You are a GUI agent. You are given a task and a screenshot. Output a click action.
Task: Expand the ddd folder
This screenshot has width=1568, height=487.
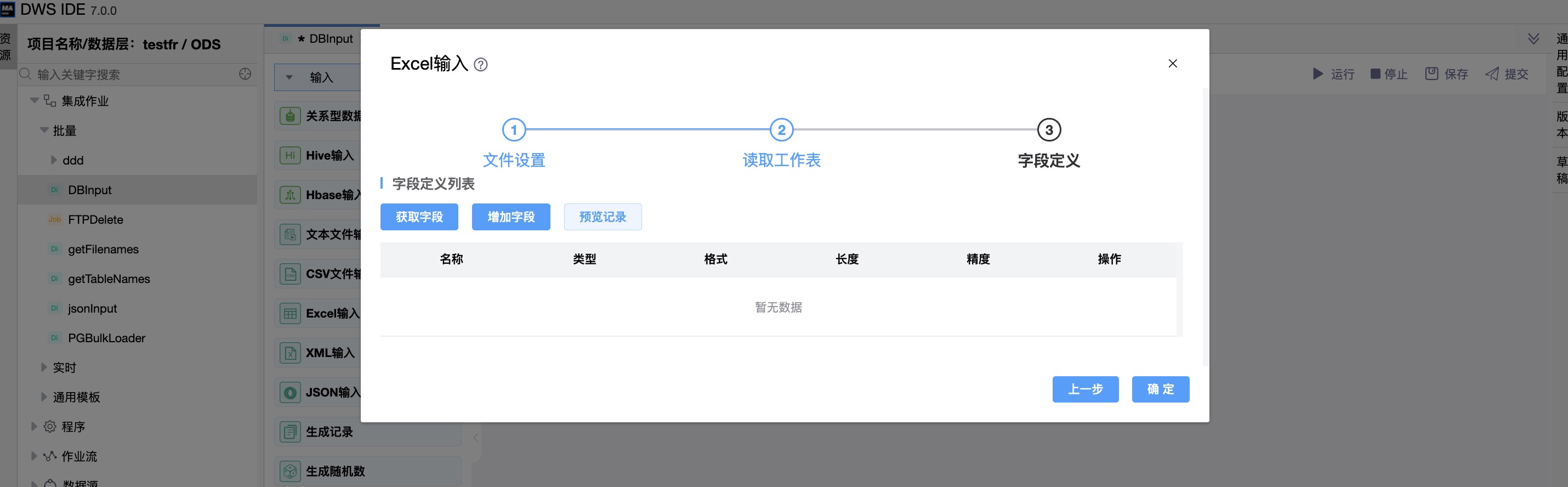tap(54, 160)
